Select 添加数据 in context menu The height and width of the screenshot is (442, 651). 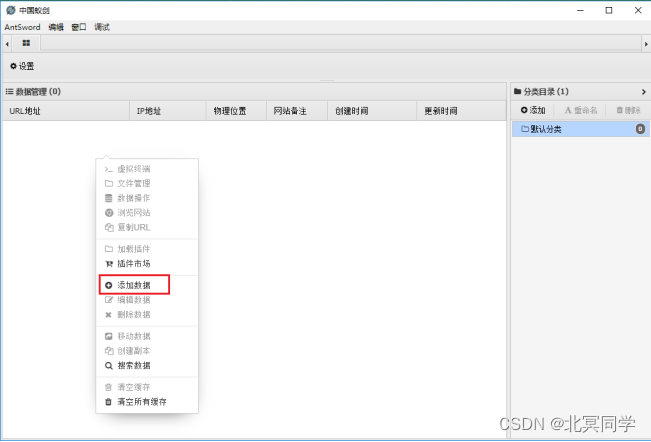[147, 285]
